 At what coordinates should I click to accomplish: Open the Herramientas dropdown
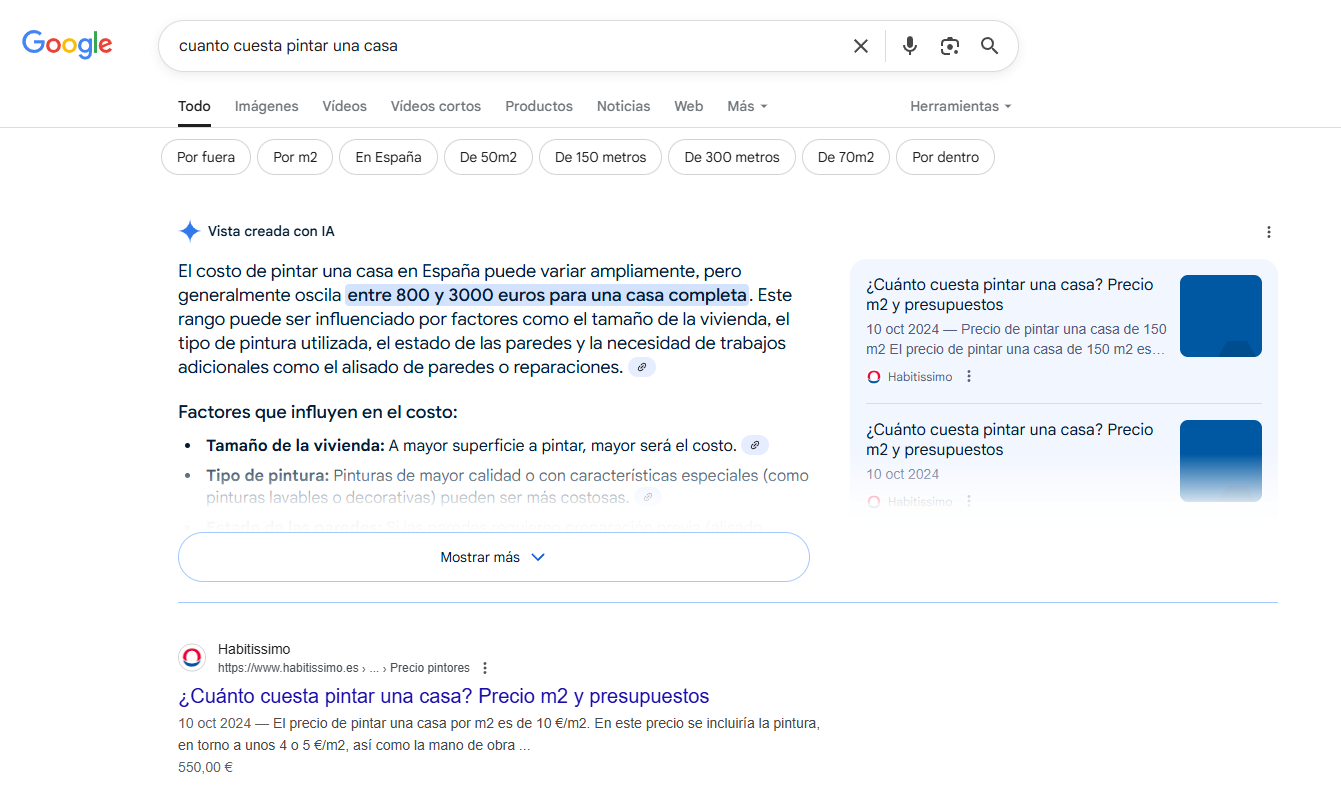[960, 106]
